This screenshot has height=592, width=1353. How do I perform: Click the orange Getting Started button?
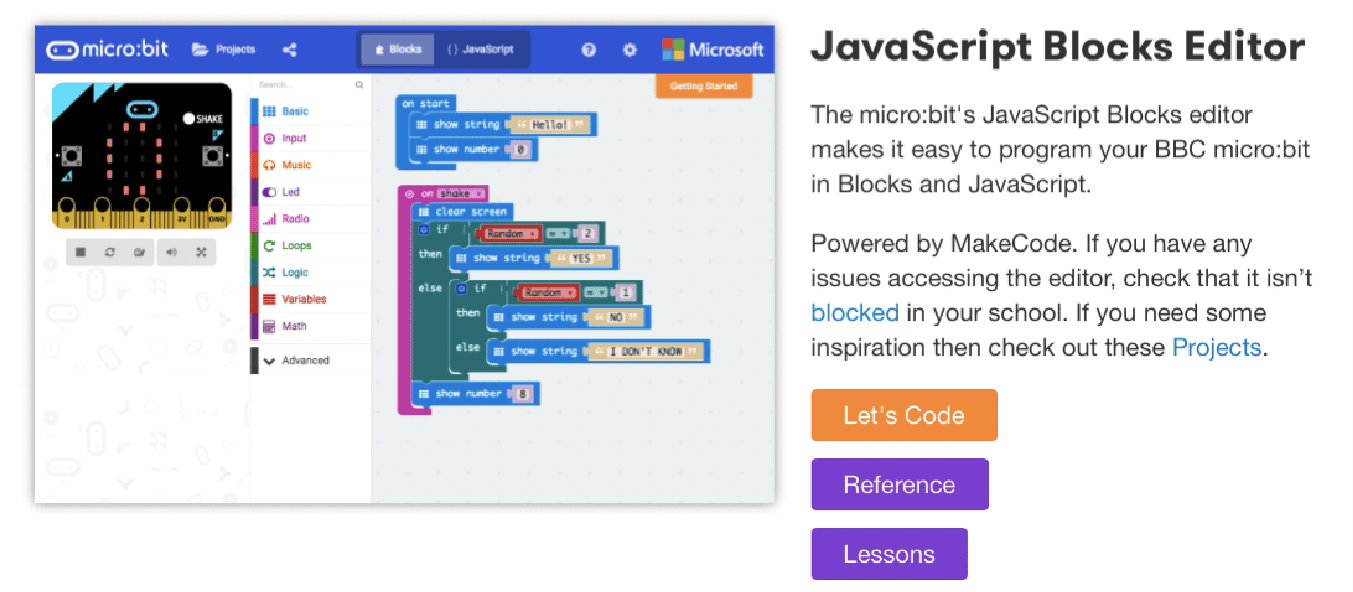[703, 86]
